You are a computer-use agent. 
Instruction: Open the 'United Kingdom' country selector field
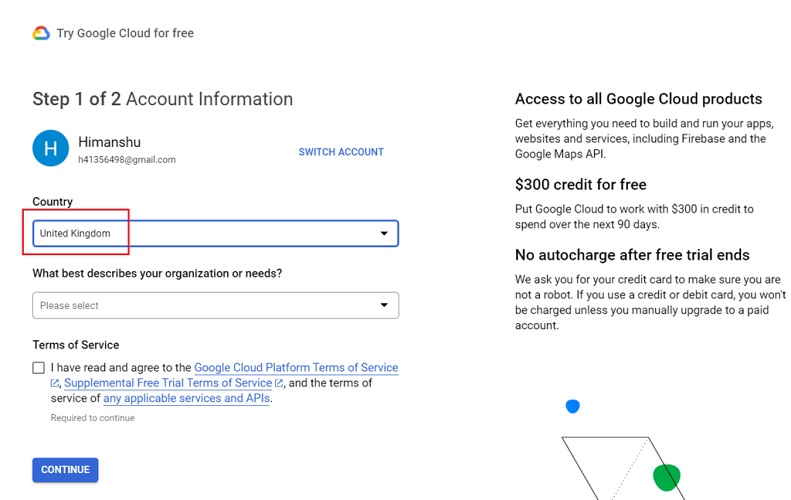(200, 234)
